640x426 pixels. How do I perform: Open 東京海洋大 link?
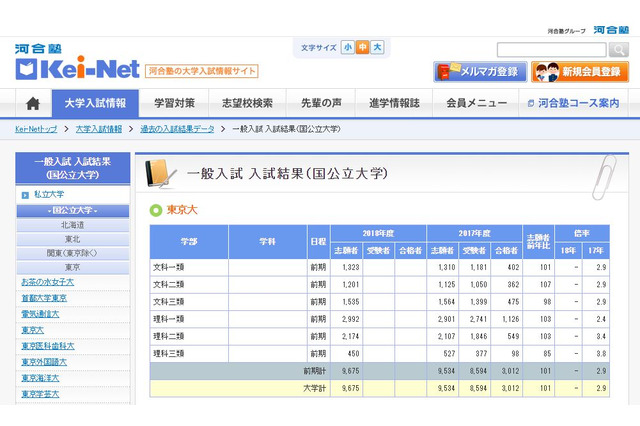40,378
